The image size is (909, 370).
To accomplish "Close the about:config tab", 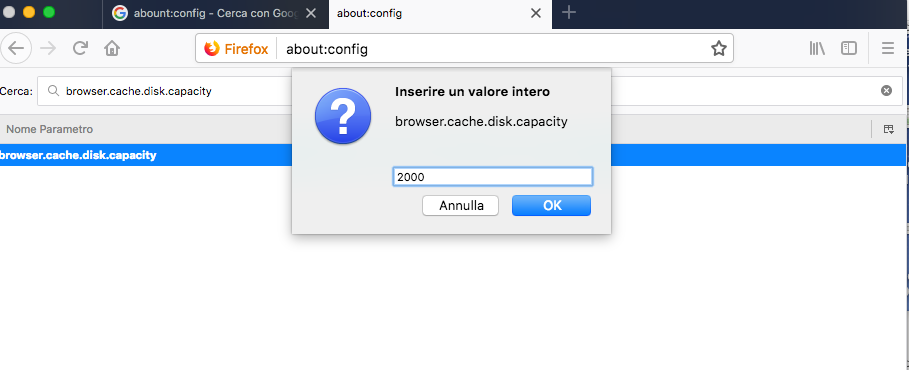I will pyautogui.click(x=536, y=13).
